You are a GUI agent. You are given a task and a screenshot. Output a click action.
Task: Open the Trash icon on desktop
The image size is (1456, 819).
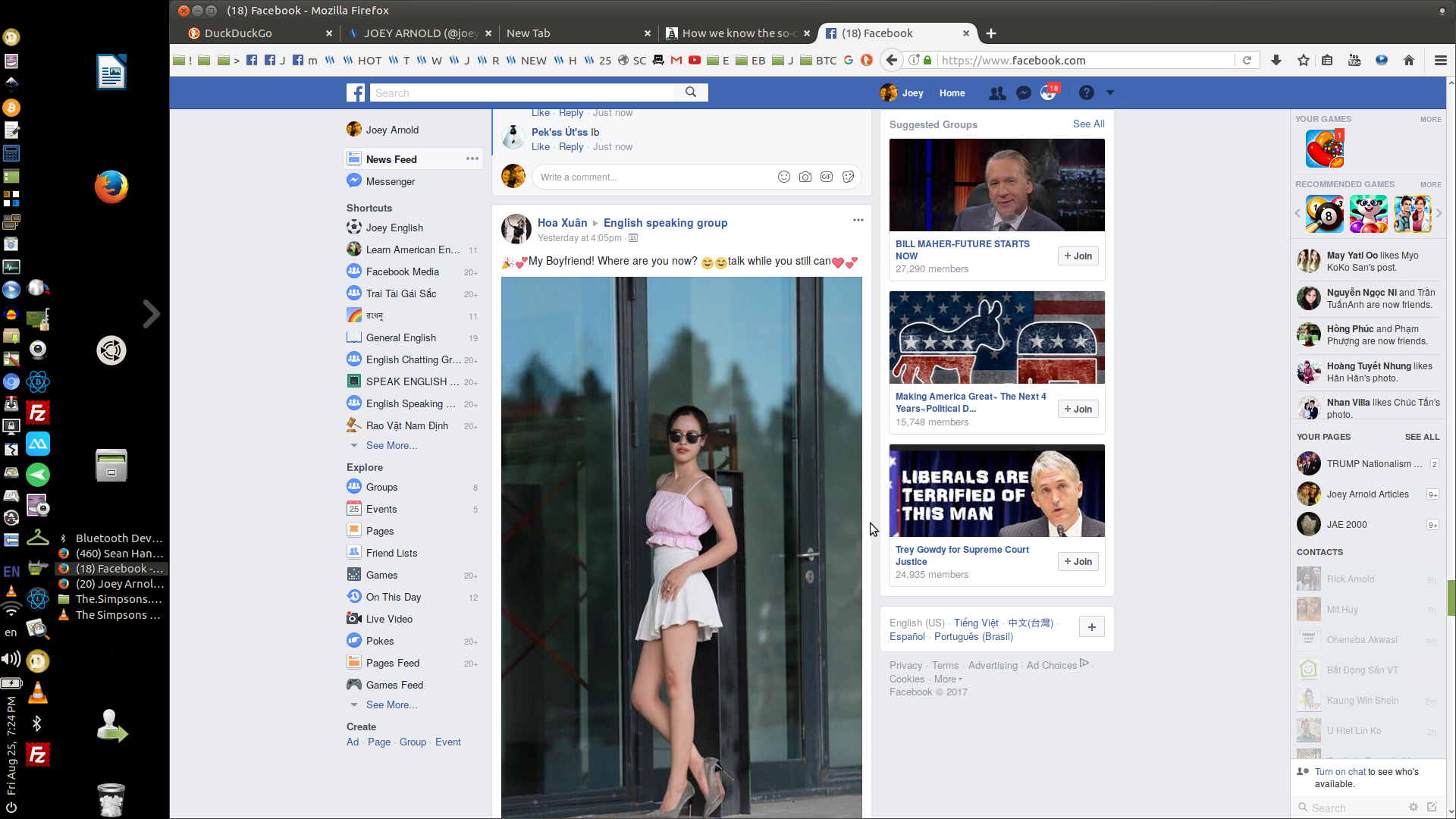(x=111, y=799)
